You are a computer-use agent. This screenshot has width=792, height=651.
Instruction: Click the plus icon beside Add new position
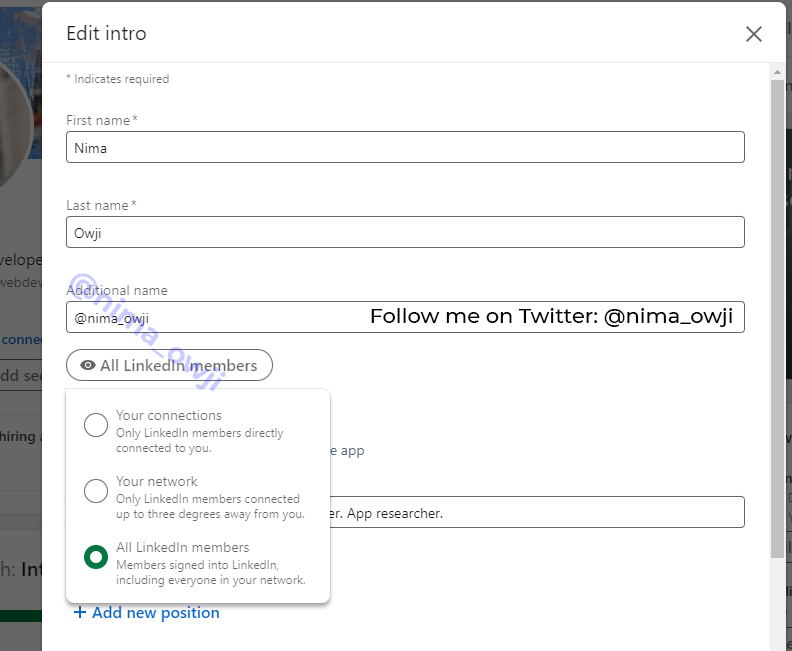point(80,613)
